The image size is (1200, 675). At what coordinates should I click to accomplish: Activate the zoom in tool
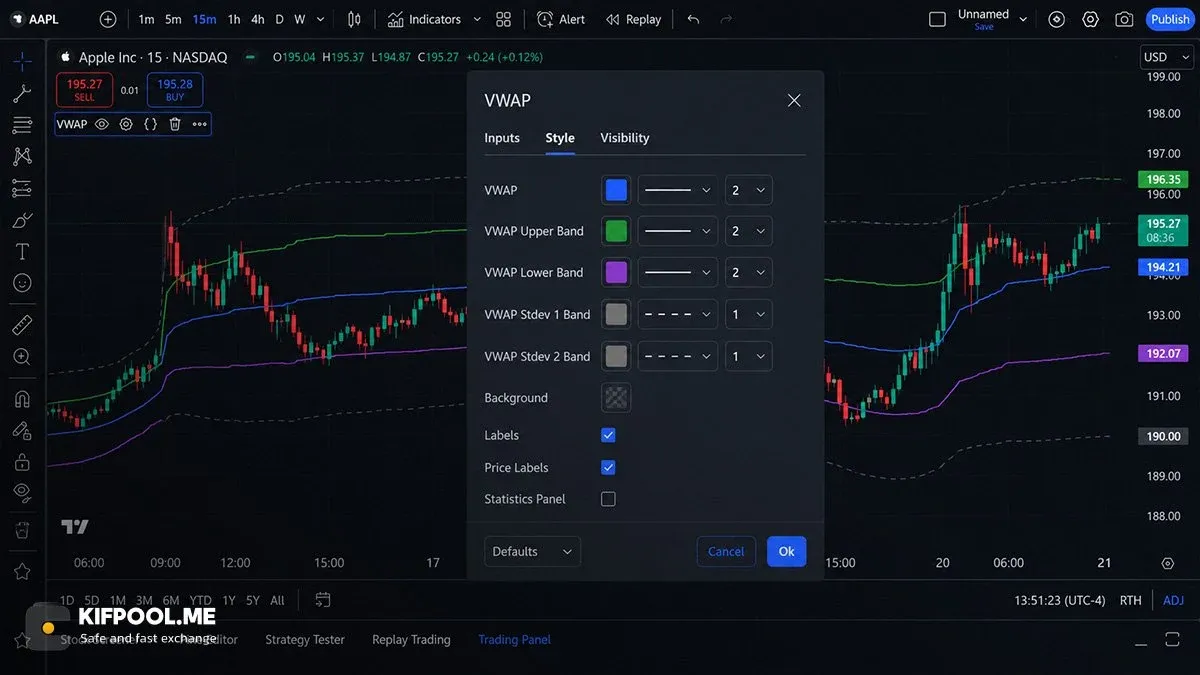pos(22,356)
